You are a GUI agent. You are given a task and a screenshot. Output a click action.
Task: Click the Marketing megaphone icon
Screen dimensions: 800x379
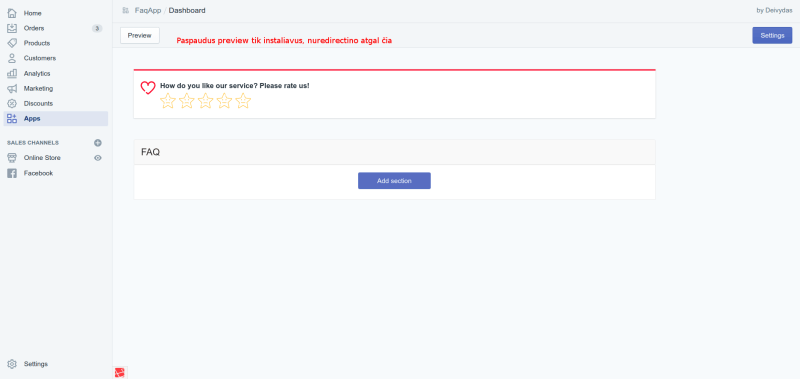point(12,88)
